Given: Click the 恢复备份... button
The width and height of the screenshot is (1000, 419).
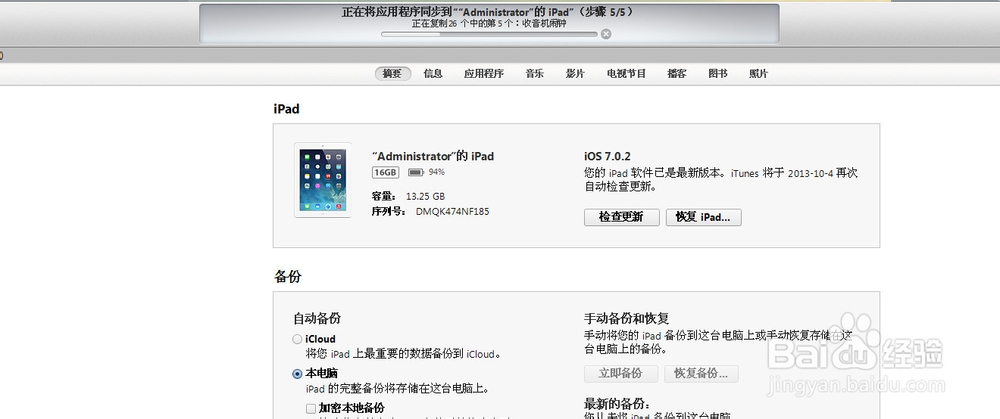Looking at the screenshot, I should 702,373.
